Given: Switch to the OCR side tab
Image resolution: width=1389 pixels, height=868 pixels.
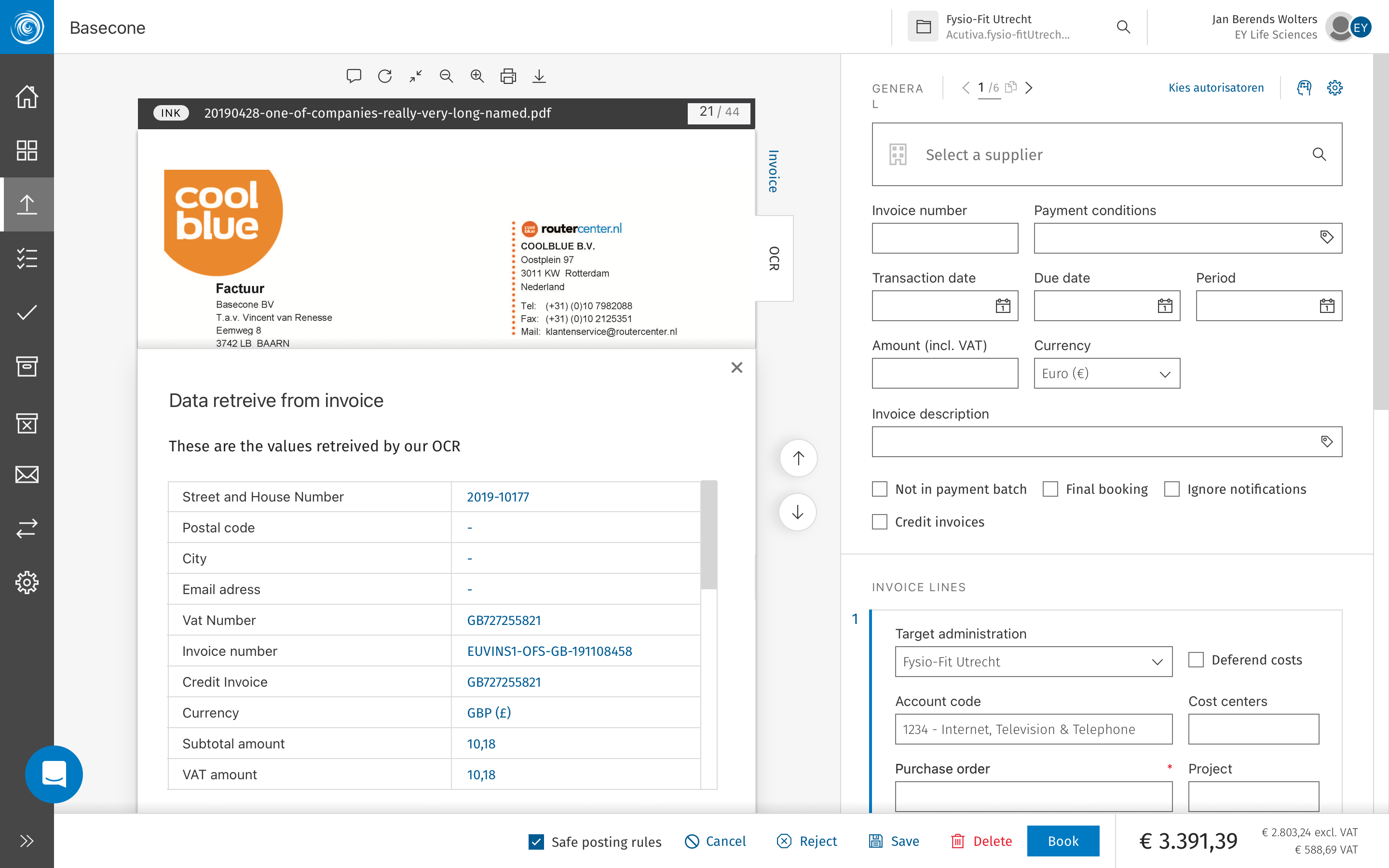Looking at the screenshot, I should click(774, 258).
